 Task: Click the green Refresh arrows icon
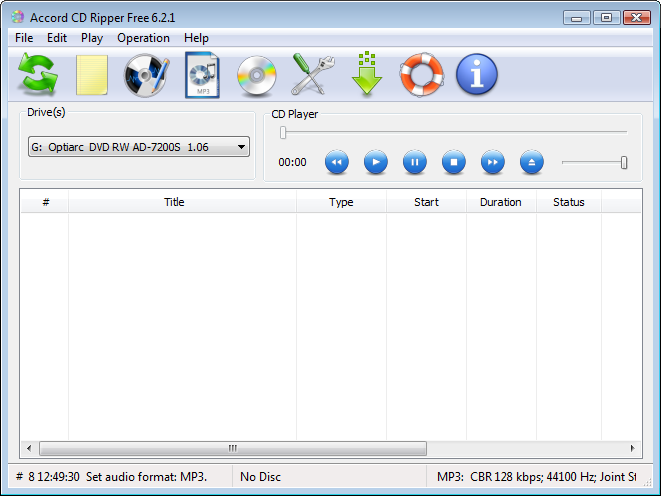[38, 75]
